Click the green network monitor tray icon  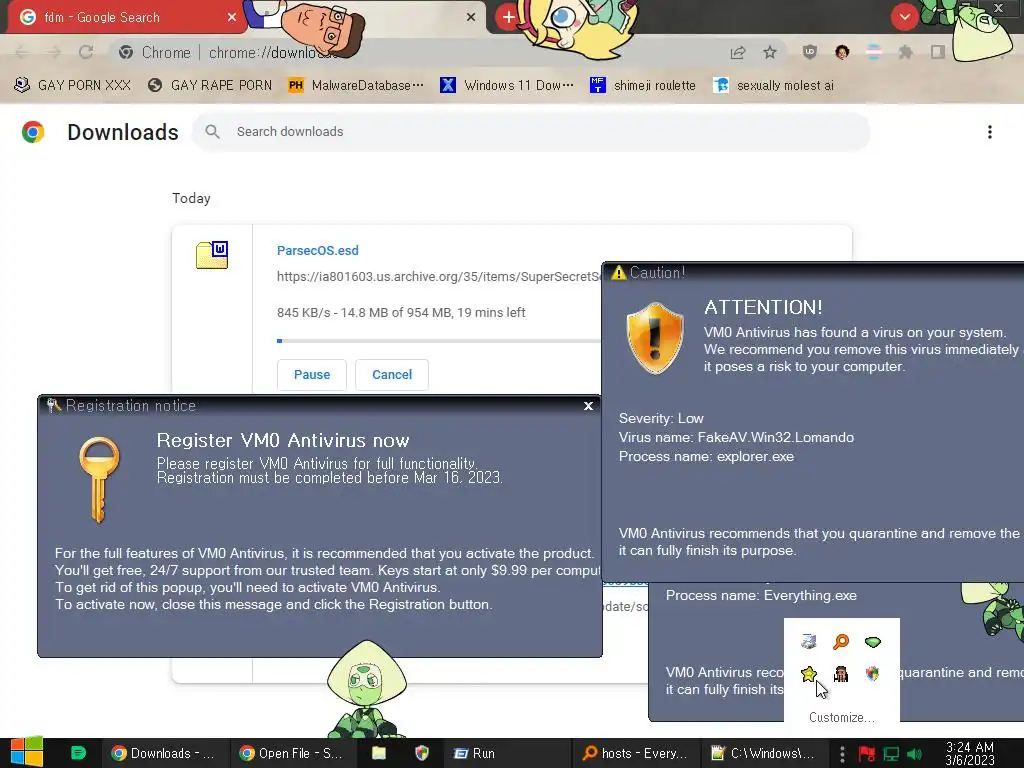coord(891,754)
